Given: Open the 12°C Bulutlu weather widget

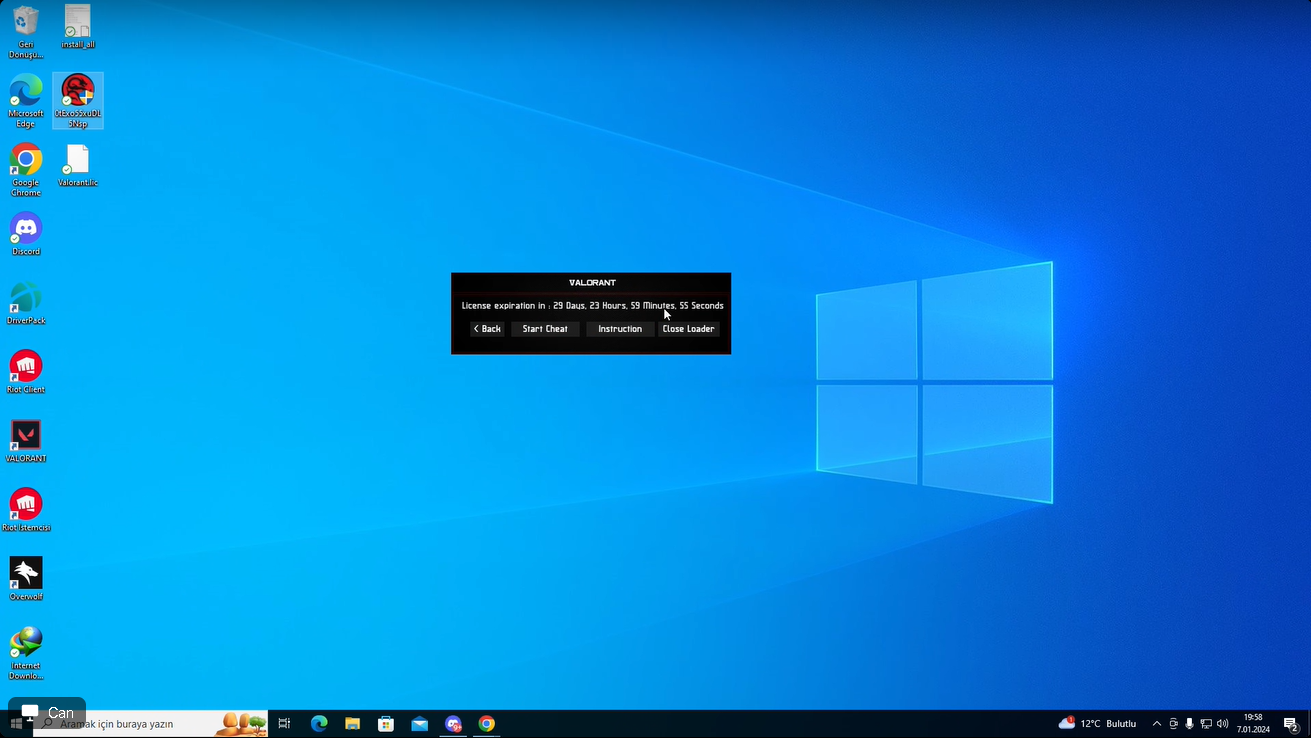Looking at the screenshot, I should pos(1098,723).
